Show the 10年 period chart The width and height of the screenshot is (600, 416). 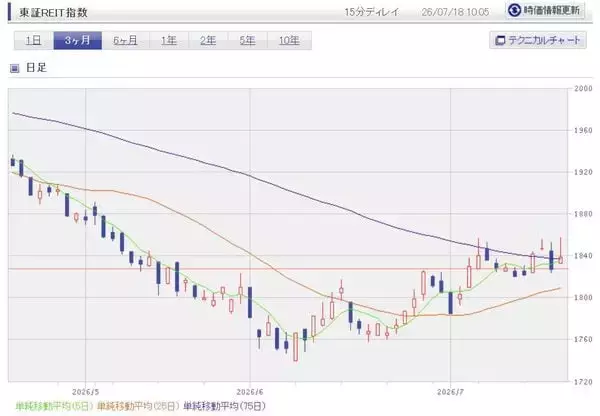pos(289,41)
